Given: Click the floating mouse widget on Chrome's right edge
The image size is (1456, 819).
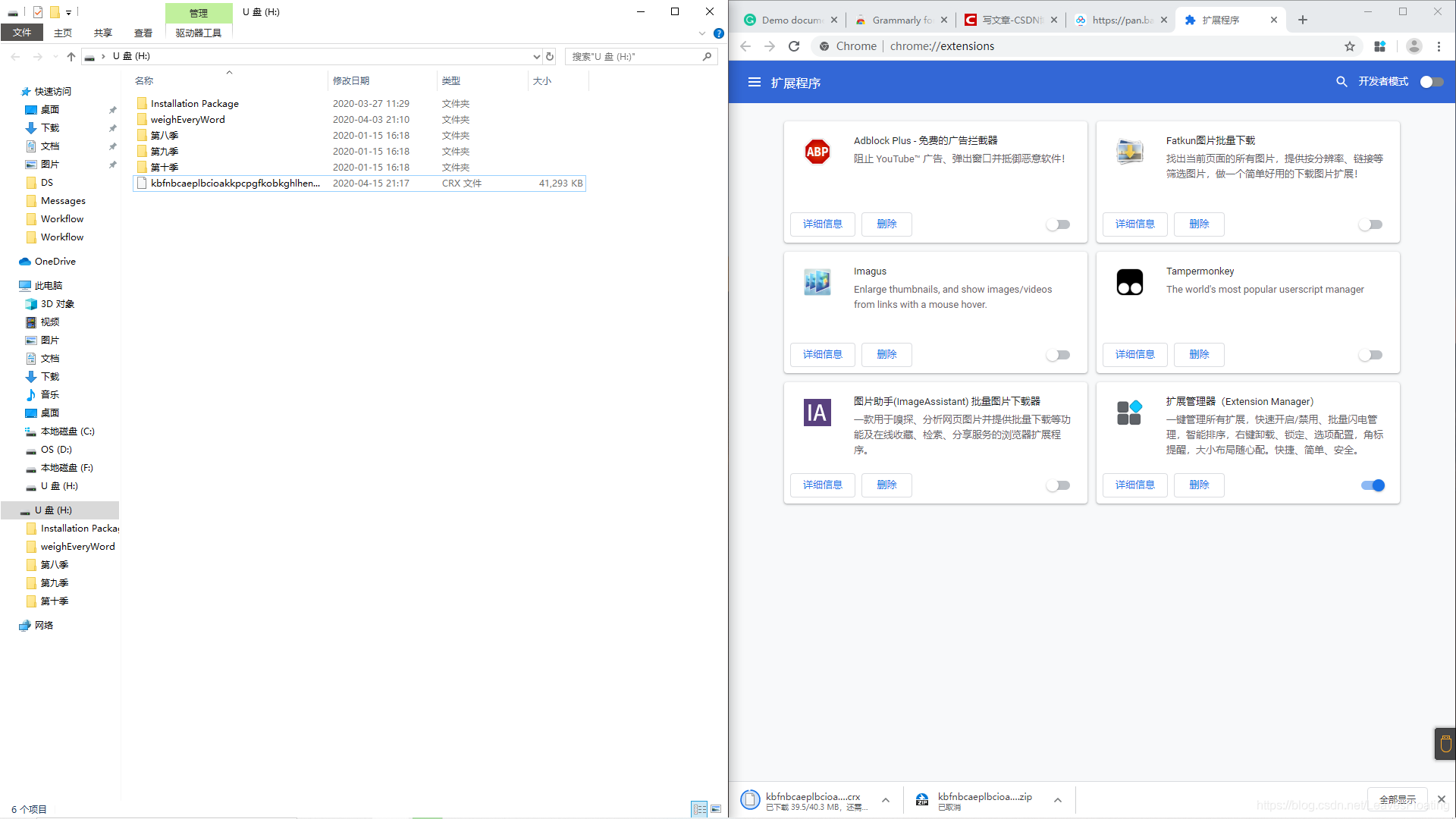Looking at the screenshot, I should click(x=1445, y=744).
